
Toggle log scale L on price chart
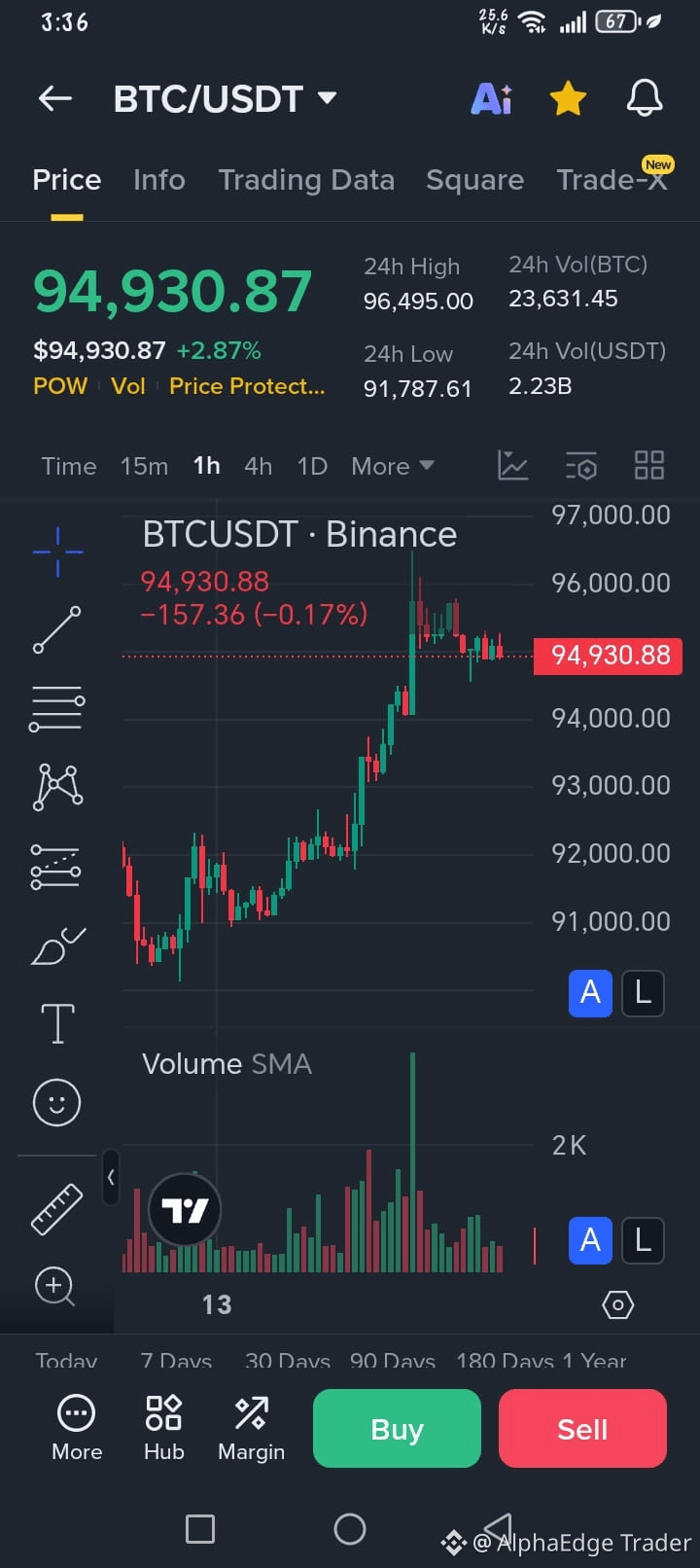tap(643, 993)
